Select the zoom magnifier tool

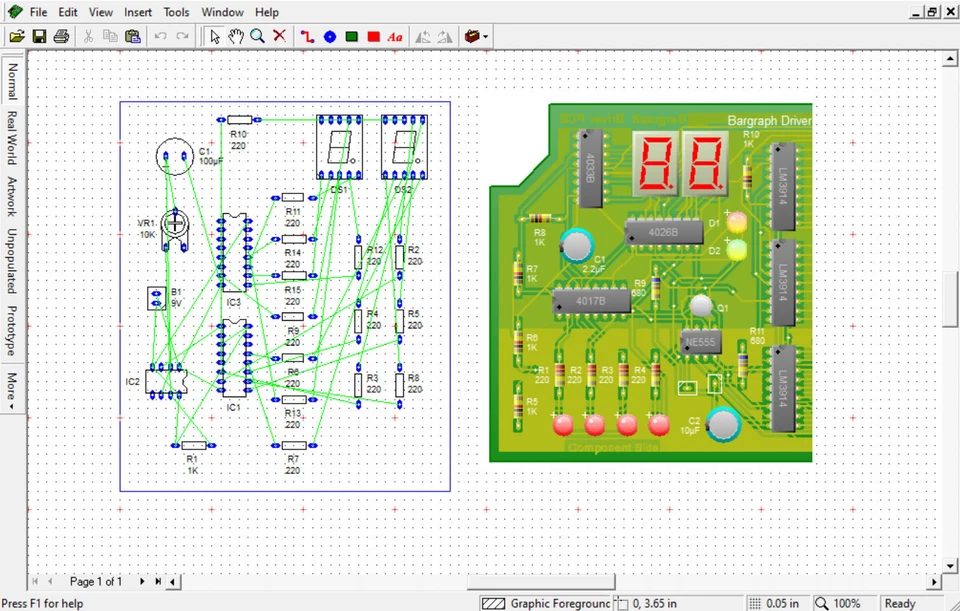pos(257,36)
